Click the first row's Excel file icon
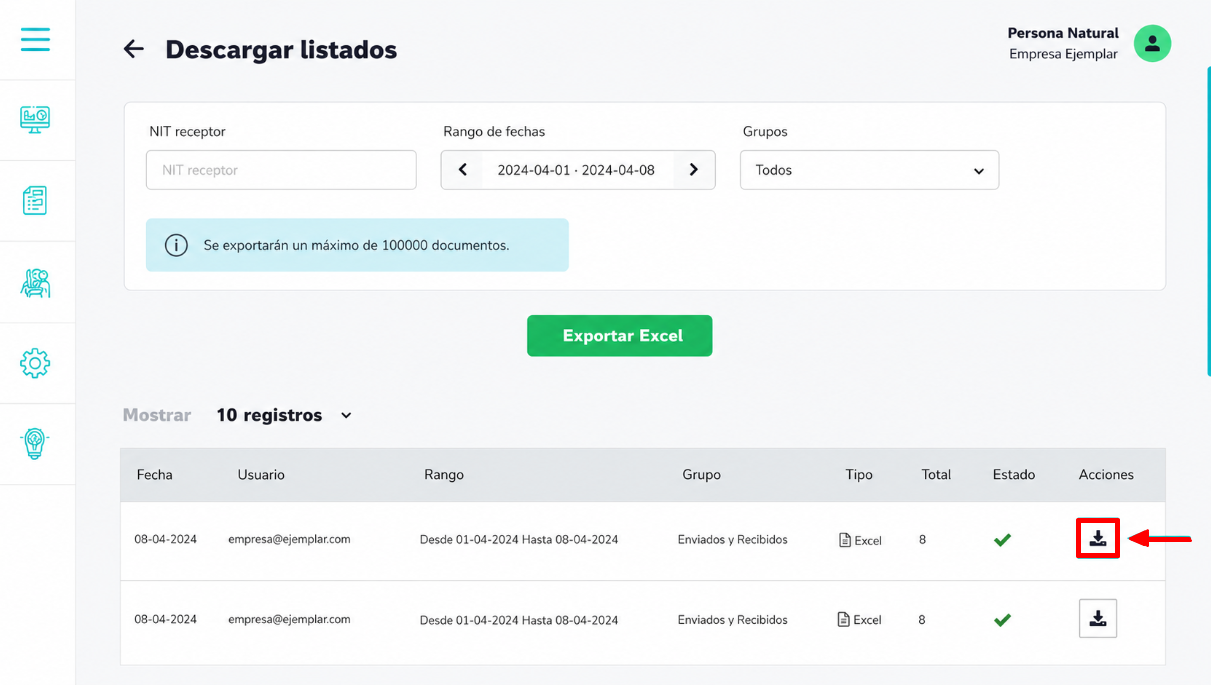1211x685 pixels. 845,540
